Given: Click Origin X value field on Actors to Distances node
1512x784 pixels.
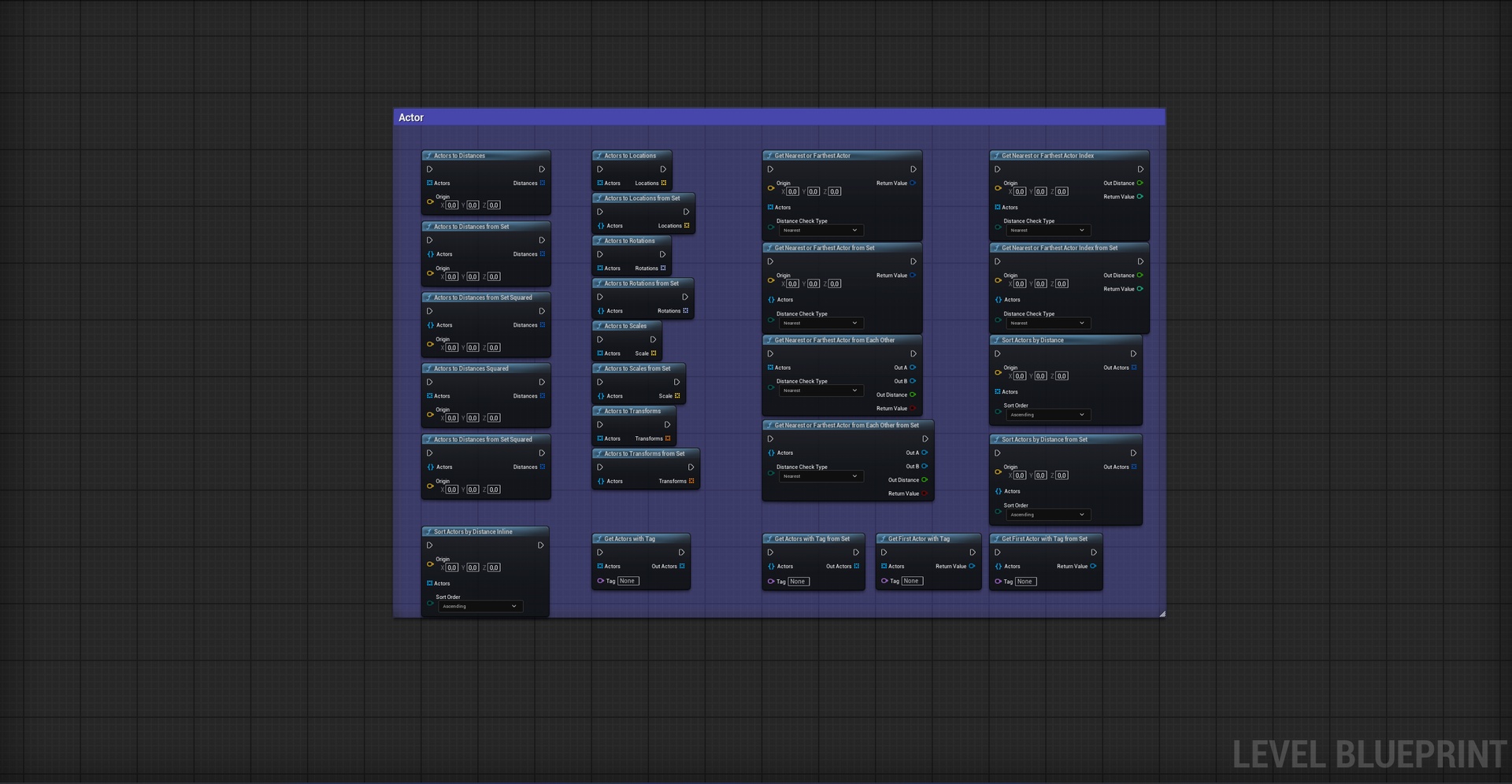Looking at the screenshot, I should click(452, 205).
